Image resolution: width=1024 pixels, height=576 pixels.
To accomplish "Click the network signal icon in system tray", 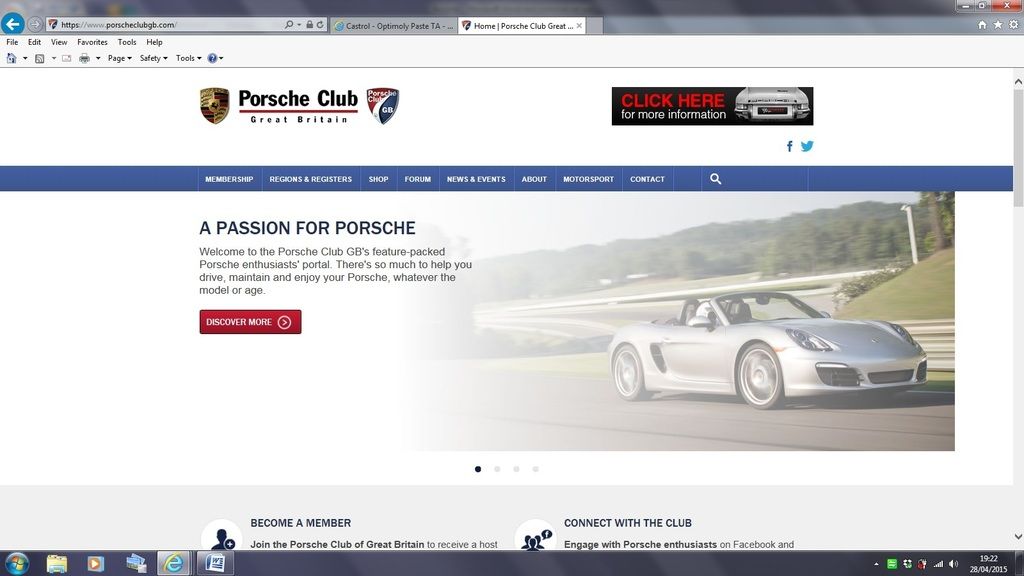I will coord(938,564).
